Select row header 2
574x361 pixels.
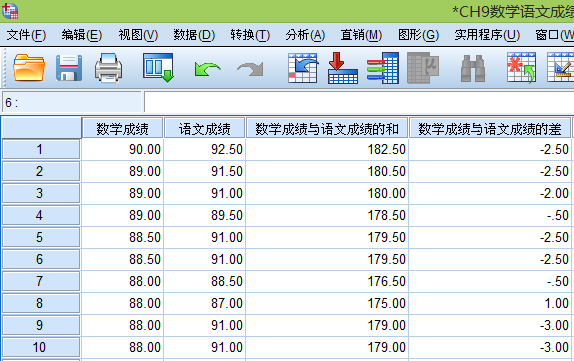(x=41, y=171)
